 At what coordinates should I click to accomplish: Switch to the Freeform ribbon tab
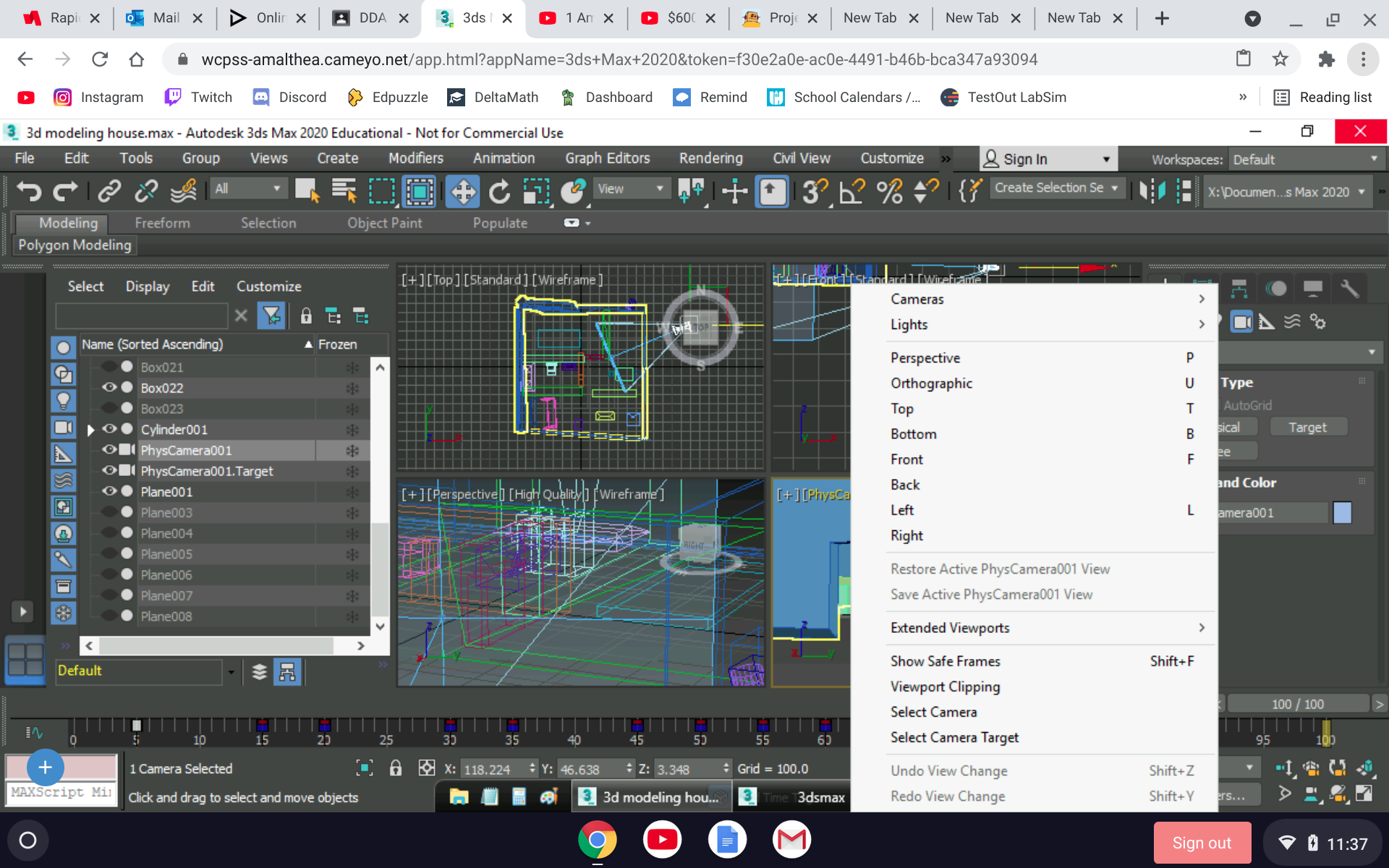(x=162, y=223)
